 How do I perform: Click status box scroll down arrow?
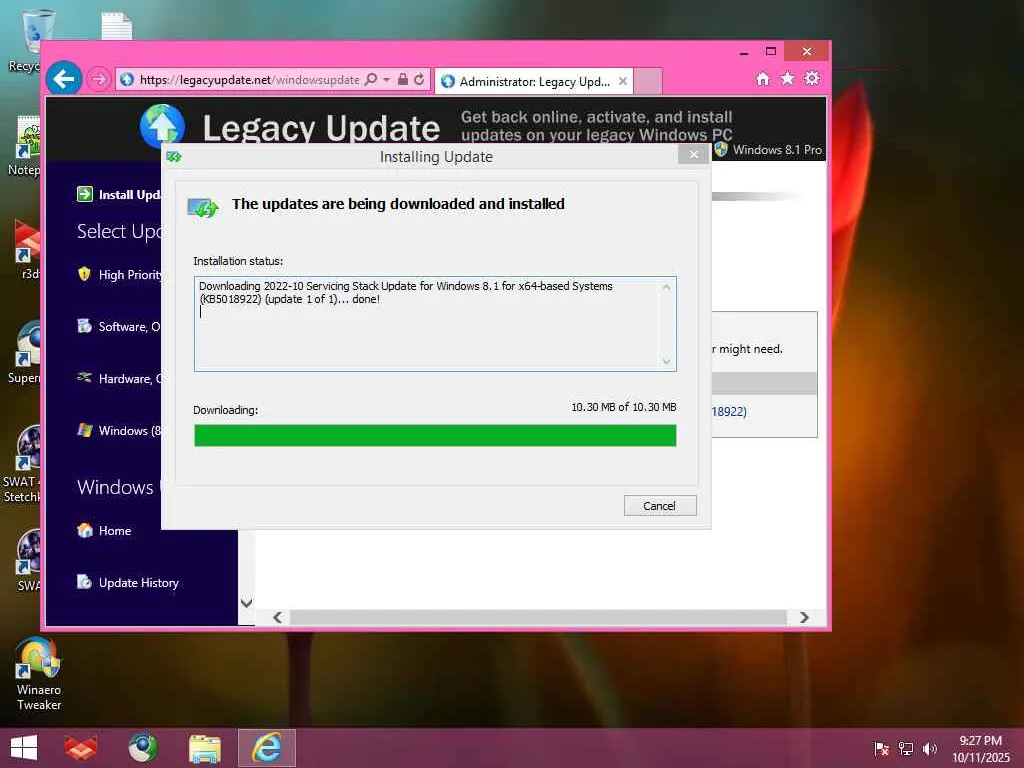point(666,361)
